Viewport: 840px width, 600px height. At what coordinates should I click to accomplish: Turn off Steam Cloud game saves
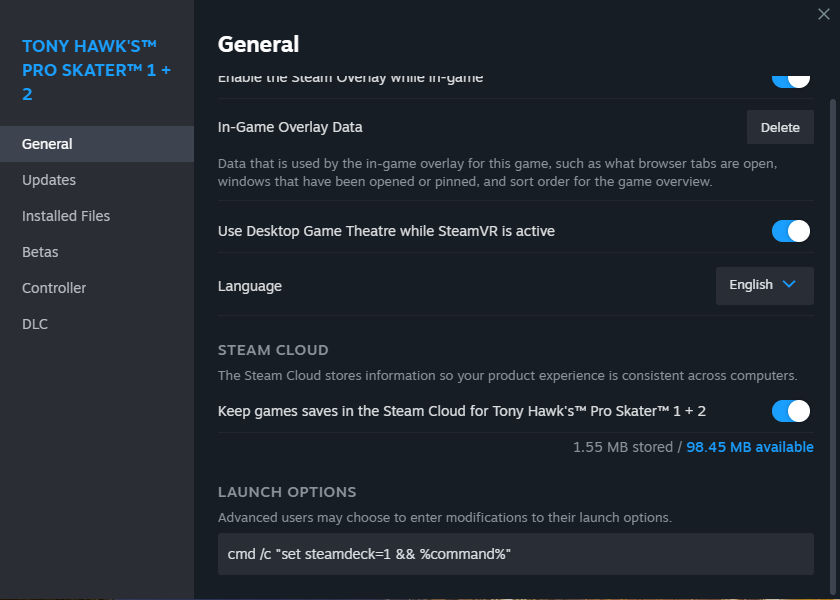pyautogui.click(x=790, y=411)
